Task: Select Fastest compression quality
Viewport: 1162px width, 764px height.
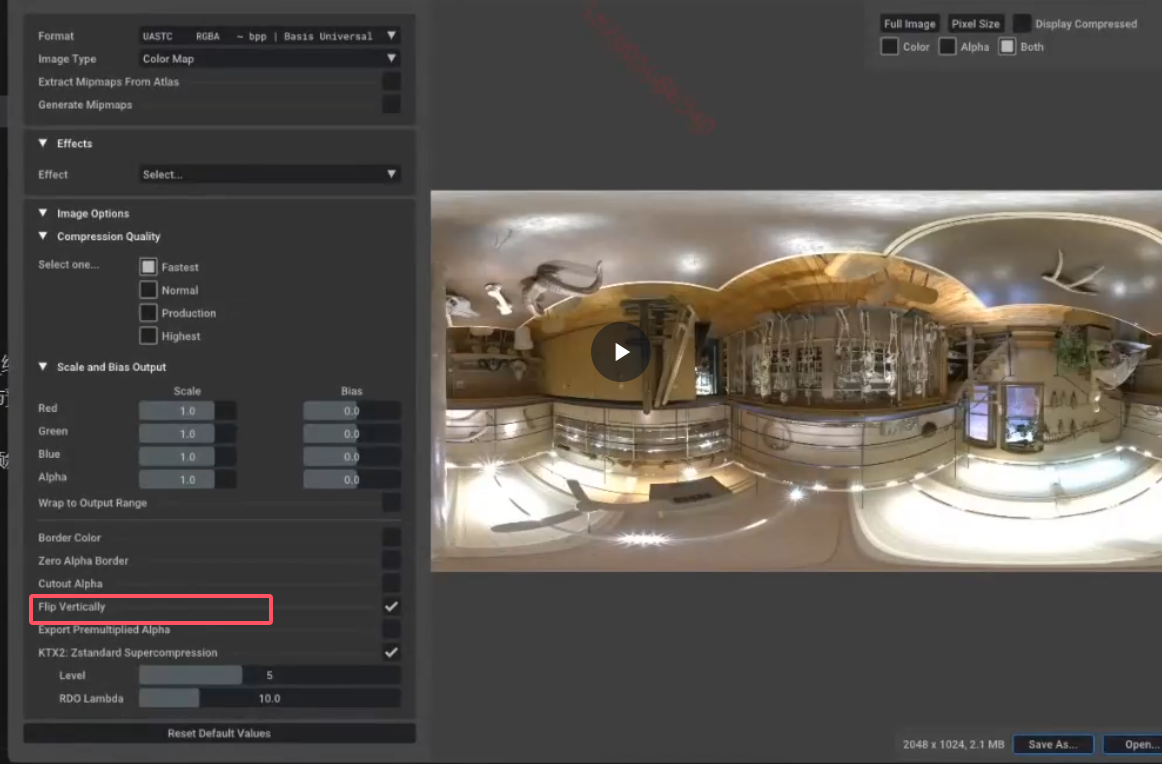Action: point(148,267)
